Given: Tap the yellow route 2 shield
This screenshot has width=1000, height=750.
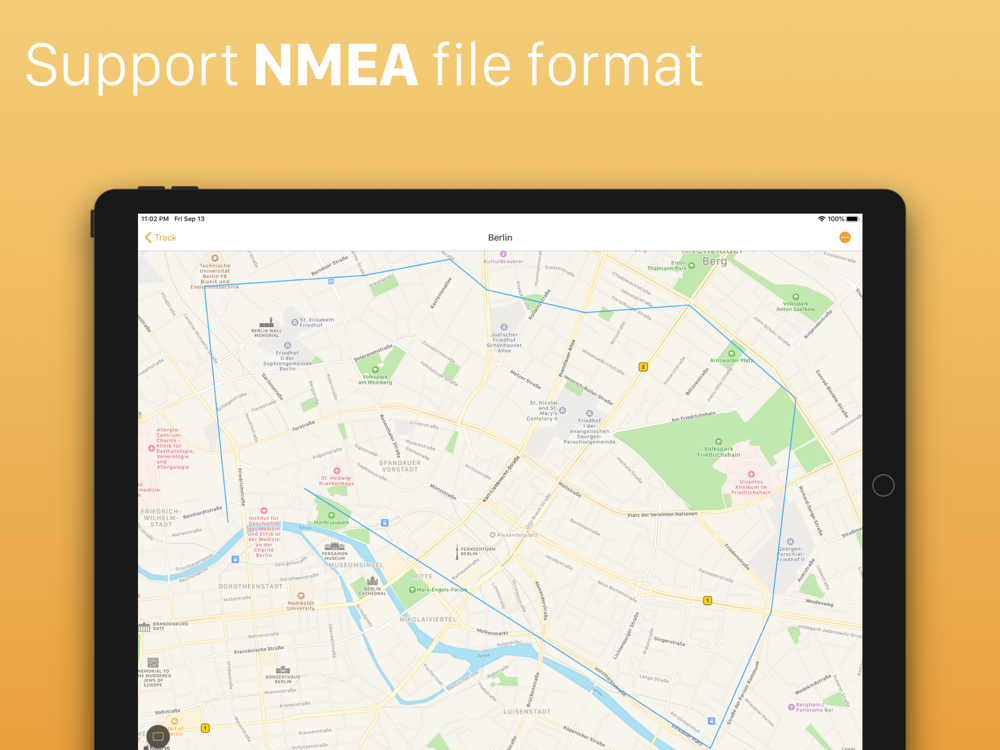Looking at the screenshot, I should [643, 367].
